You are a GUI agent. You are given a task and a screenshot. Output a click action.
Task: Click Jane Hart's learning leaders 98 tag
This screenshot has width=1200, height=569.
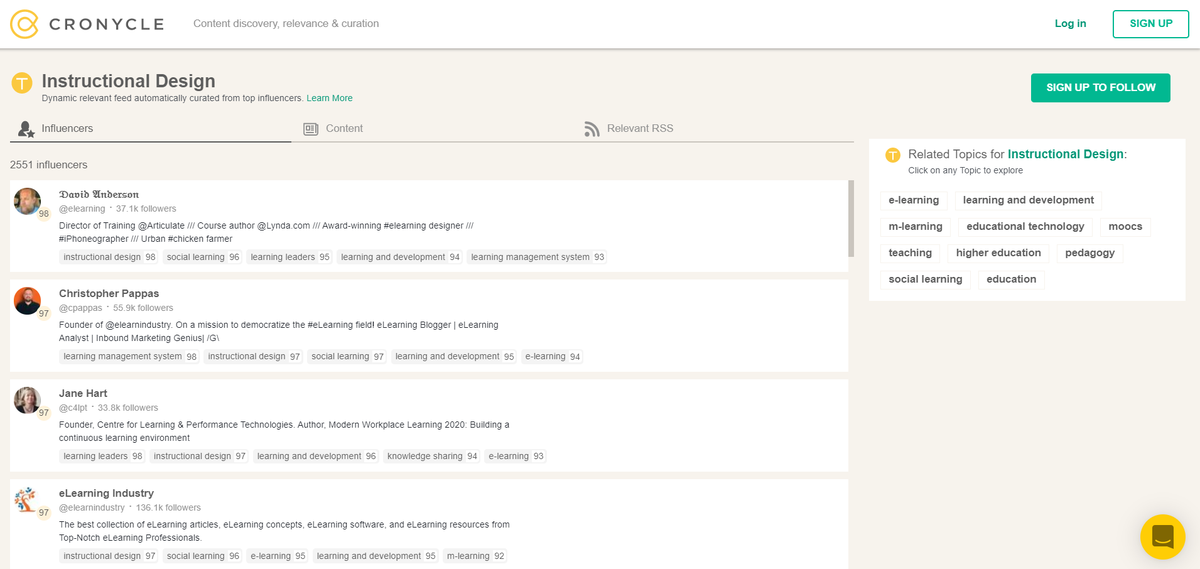pos(103,456)
